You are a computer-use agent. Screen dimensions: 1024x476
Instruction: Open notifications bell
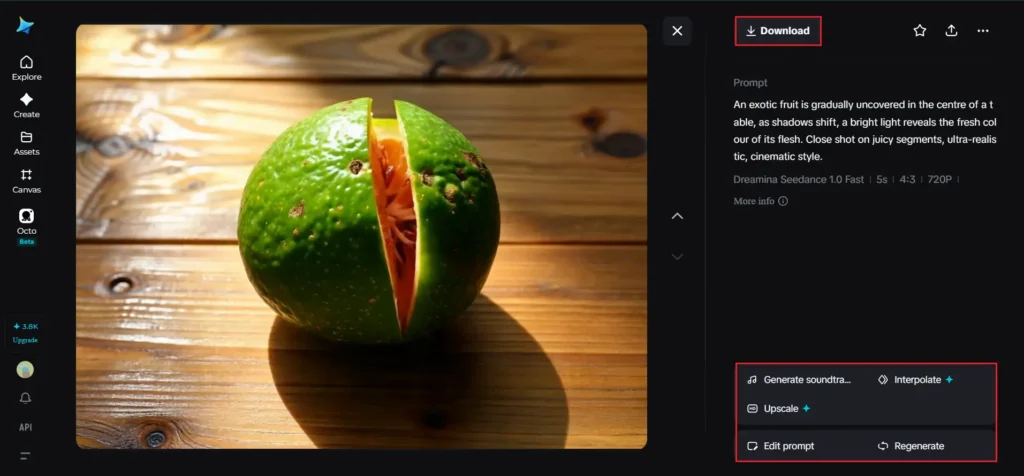(x=25, y=398)
